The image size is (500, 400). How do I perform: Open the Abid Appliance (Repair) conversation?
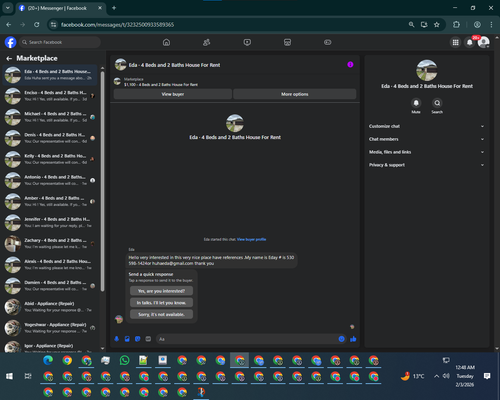coord(50,307)
